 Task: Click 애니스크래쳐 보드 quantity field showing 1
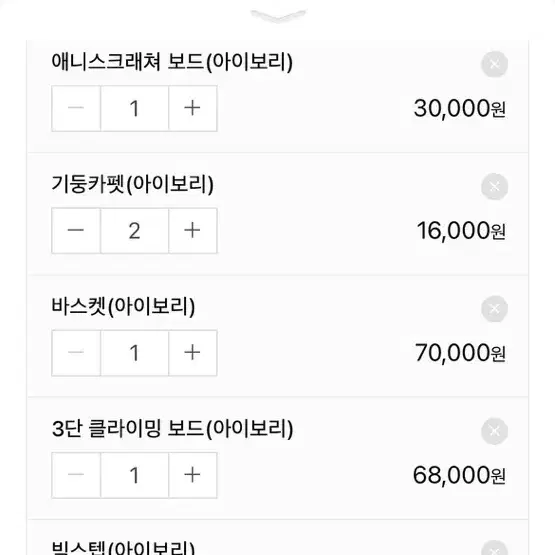pos(135,108)
